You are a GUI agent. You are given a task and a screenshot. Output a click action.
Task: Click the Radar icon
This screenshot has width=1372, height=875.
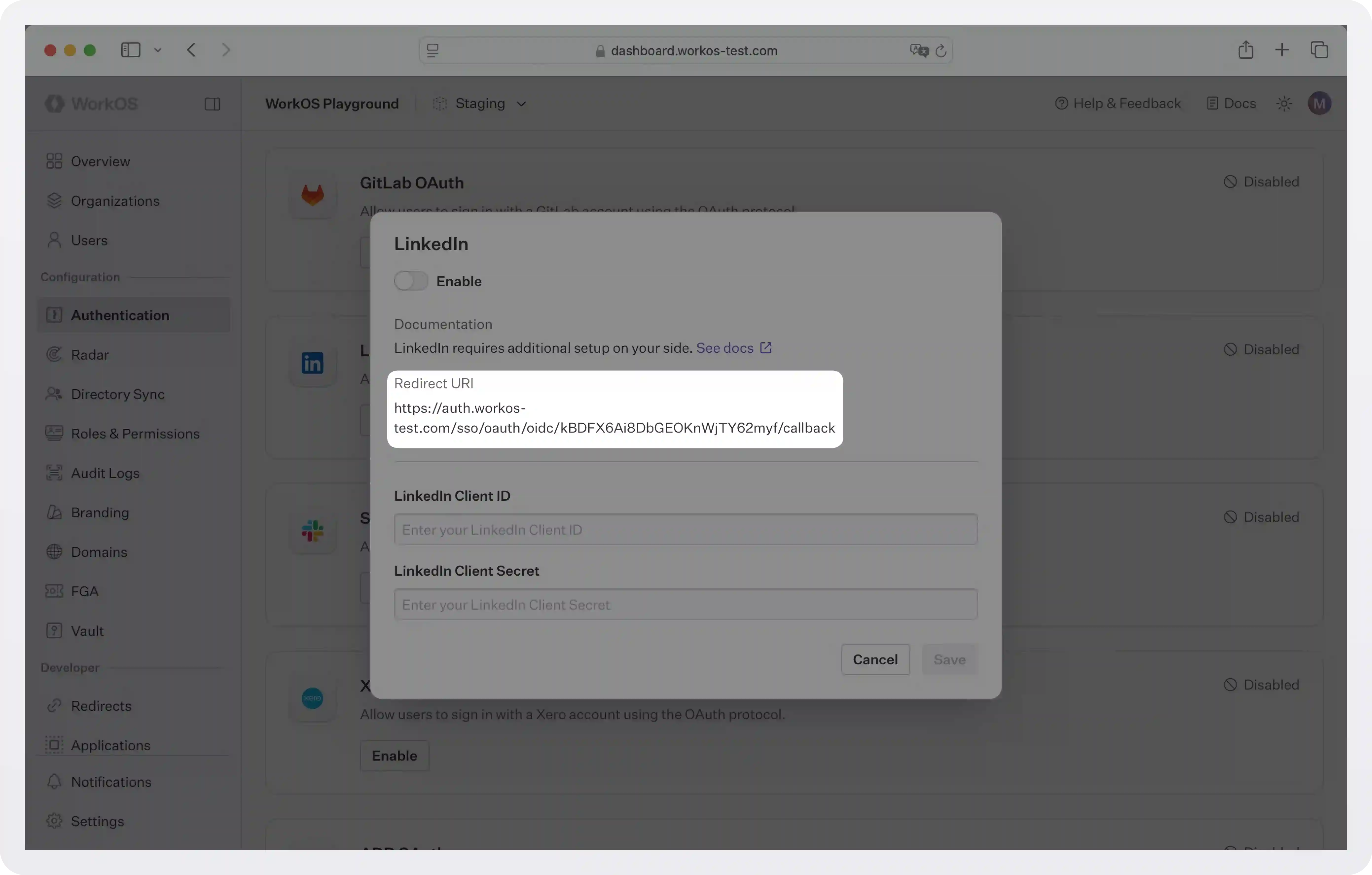pyautogui.click(x=54, y=354)
